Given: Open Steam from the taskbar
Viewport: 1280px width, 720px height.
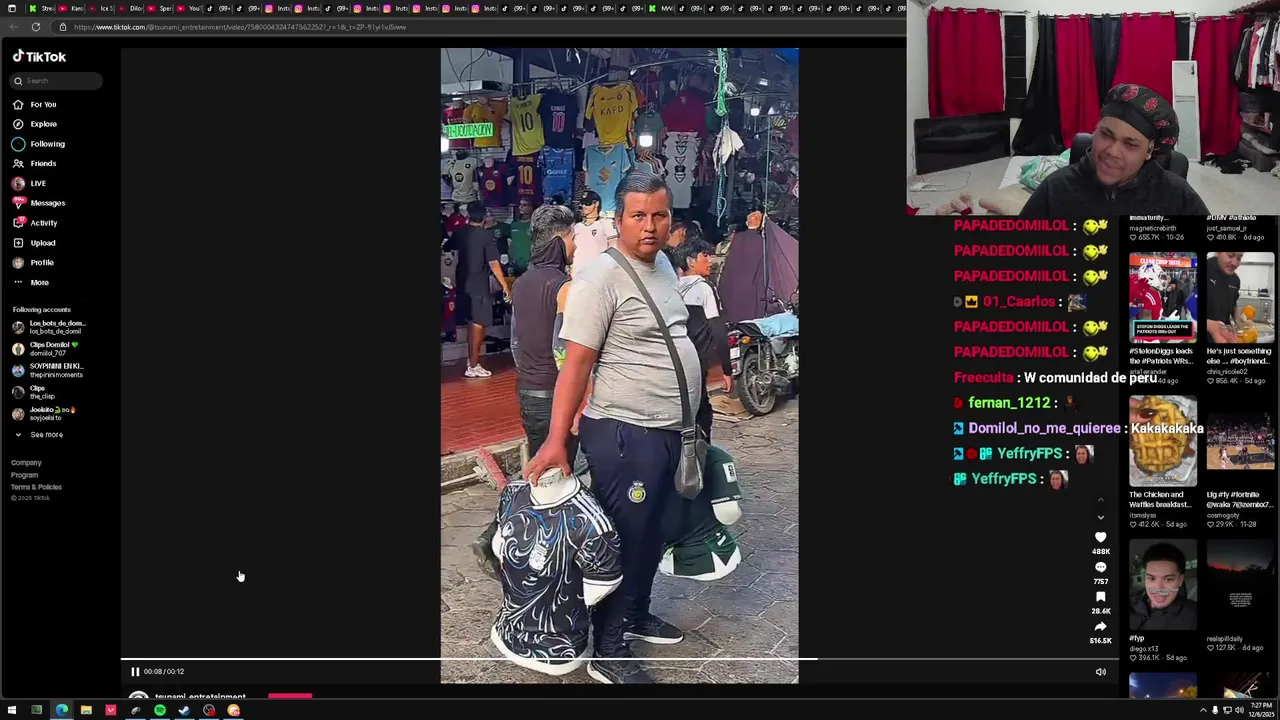Looking at the screenshot, I should click(x=184, y=711).
